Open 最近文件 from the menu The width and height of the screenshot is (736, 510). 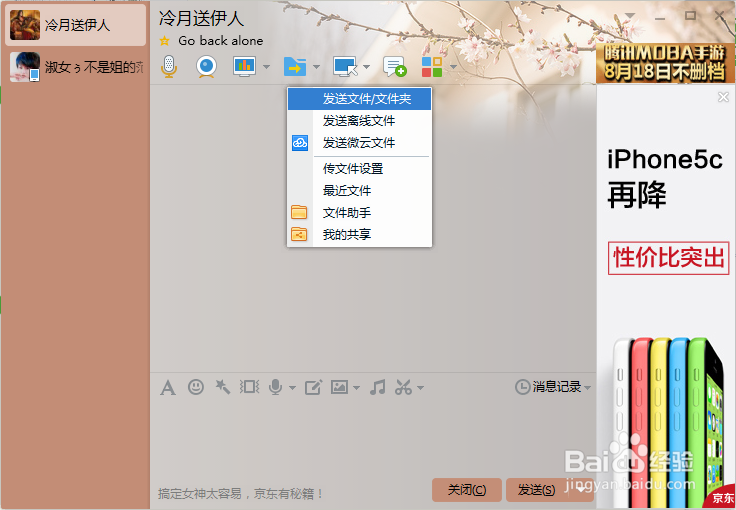coord(359,190)
